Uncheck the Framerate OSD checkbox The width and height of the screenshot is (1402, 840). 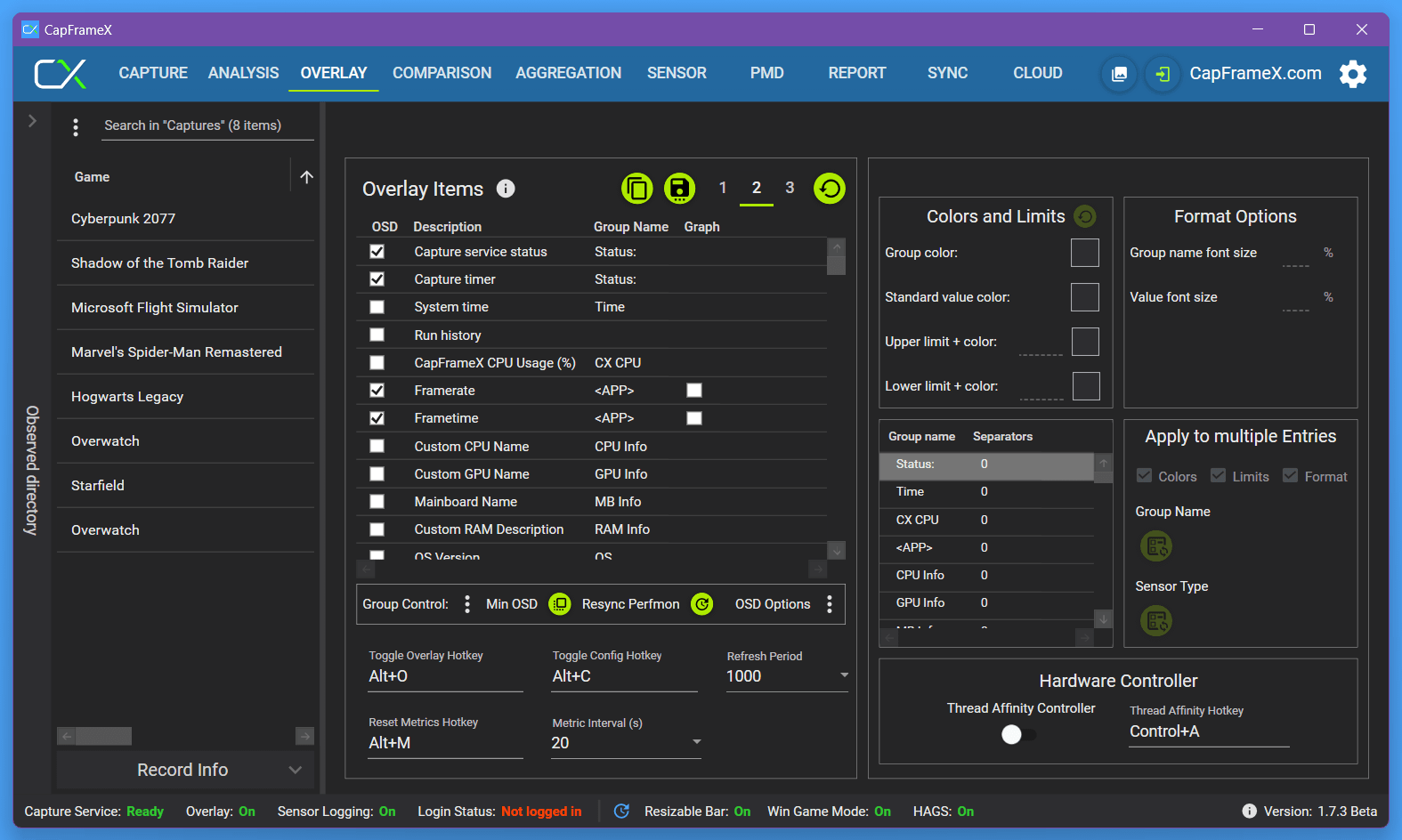(377, 391)
